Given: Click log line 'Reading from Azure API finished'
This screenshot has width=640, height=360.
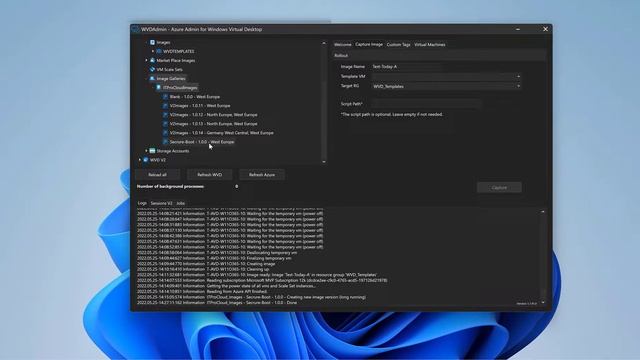Looking at the screenshot, I should point(202,291).
